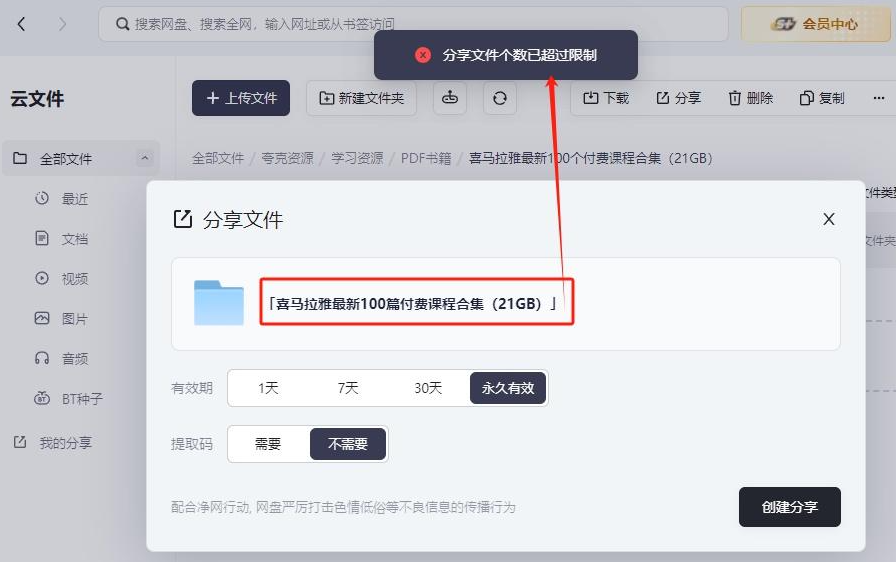Click 复制 copy toolbar item

pos(822,98)
